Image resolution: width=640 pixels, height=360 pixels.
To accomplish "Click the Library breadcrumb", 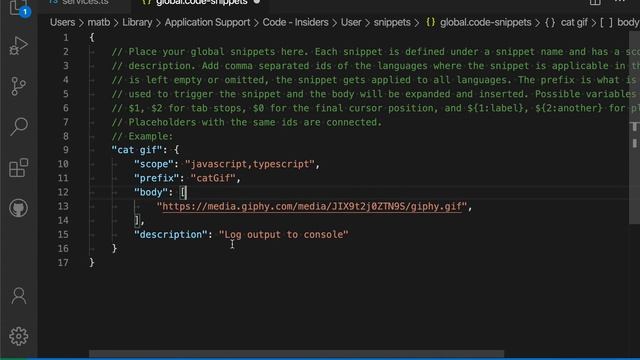I will (x=137, y=22).
